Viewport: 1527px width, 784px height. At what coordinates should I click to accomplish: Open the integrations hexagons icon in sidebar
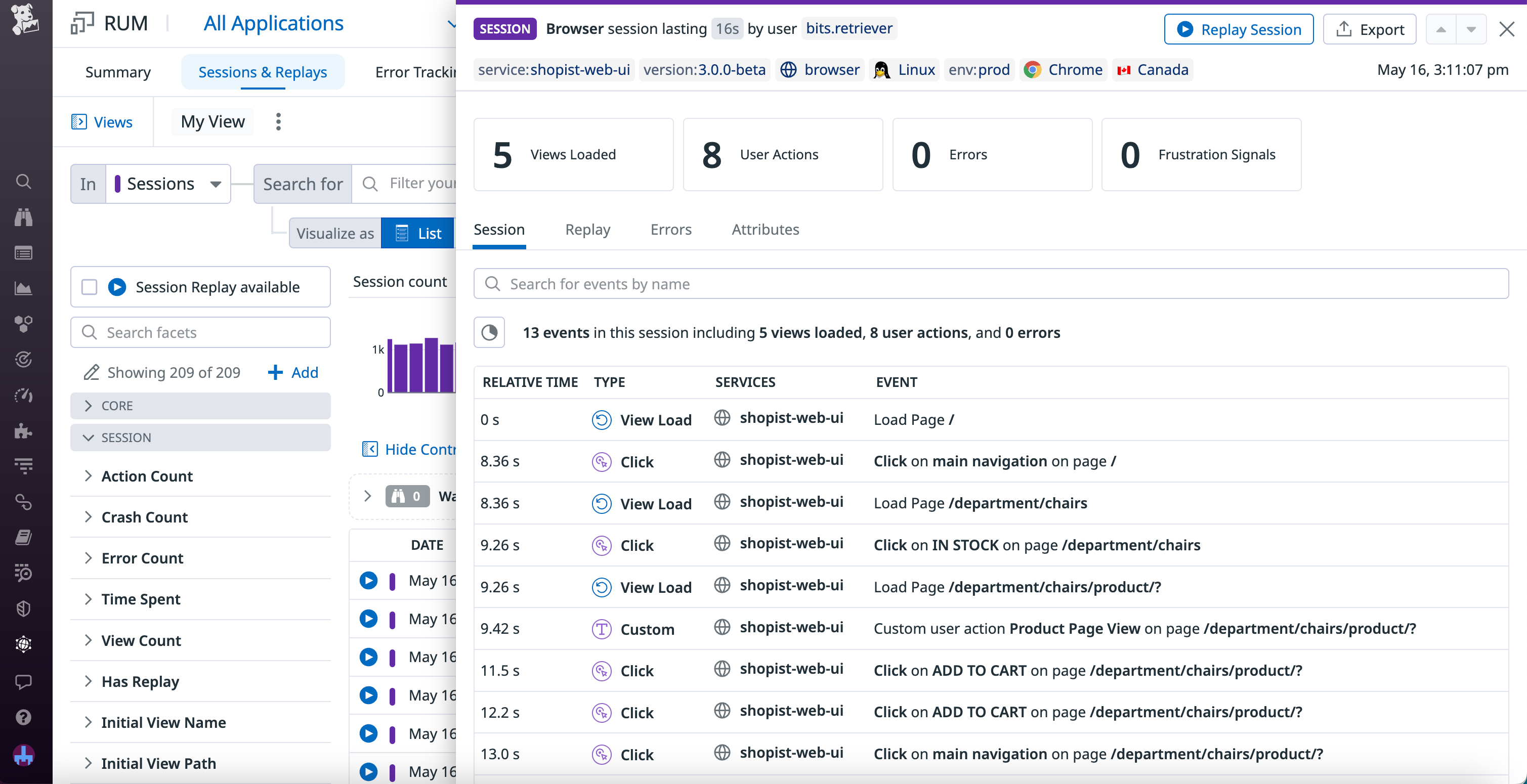click(24, 324)
